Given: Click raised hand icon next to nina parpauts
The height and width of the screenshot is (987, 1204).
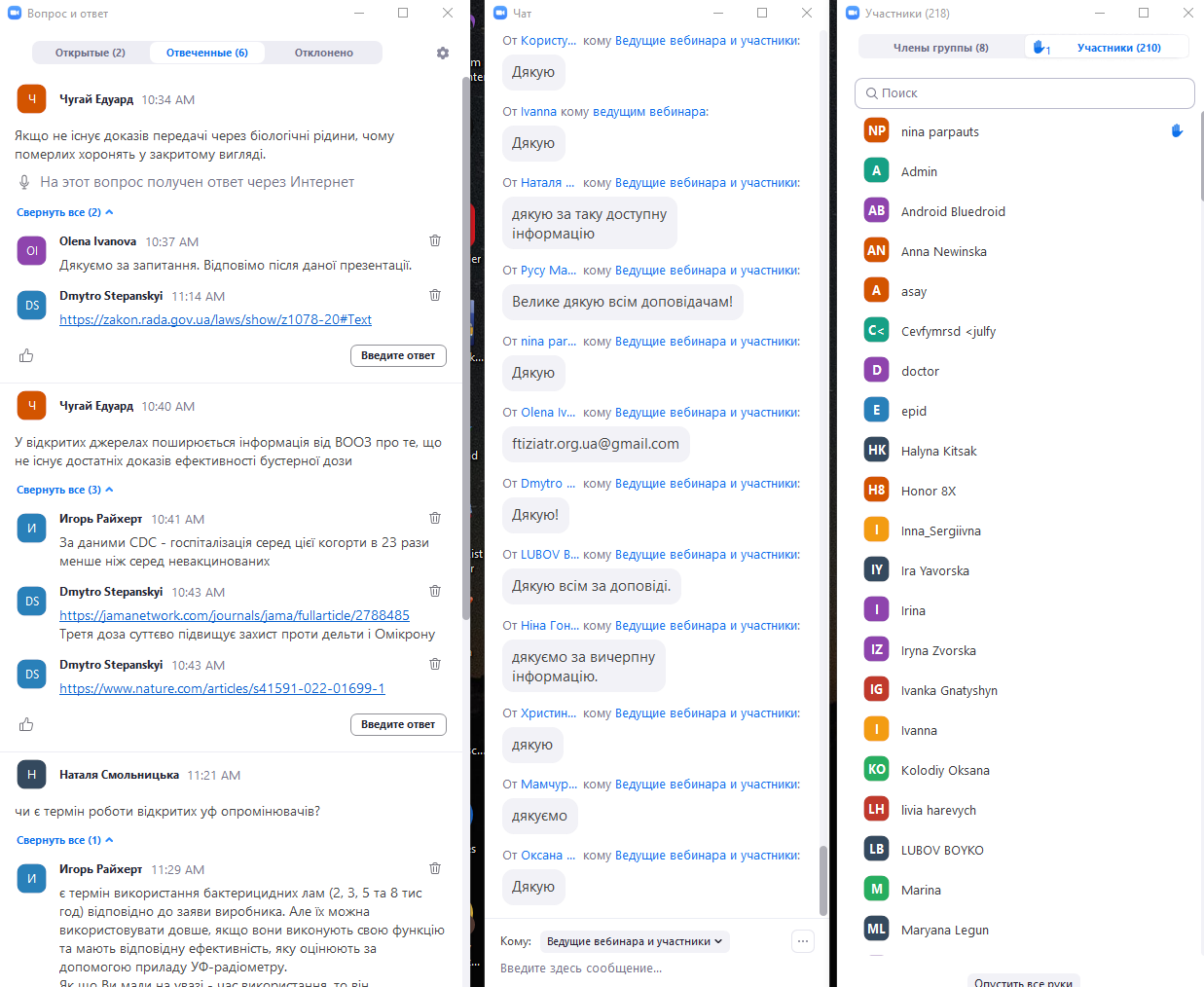Looking at the screenshot, I should click(1177, 131).
